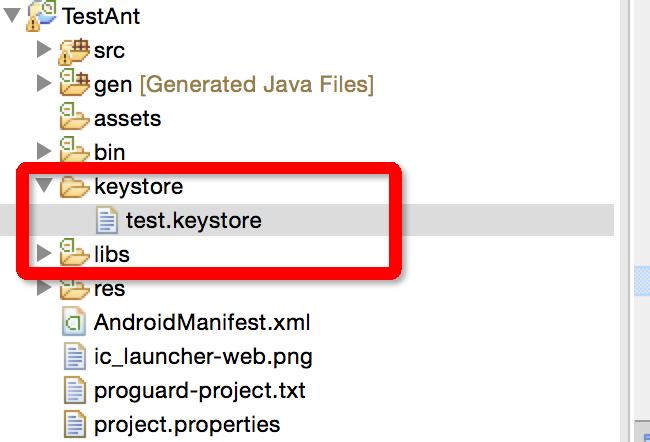Select proguard-project.txt in the tree
This screenshot has width=650, height=442.
pos(199,390)
